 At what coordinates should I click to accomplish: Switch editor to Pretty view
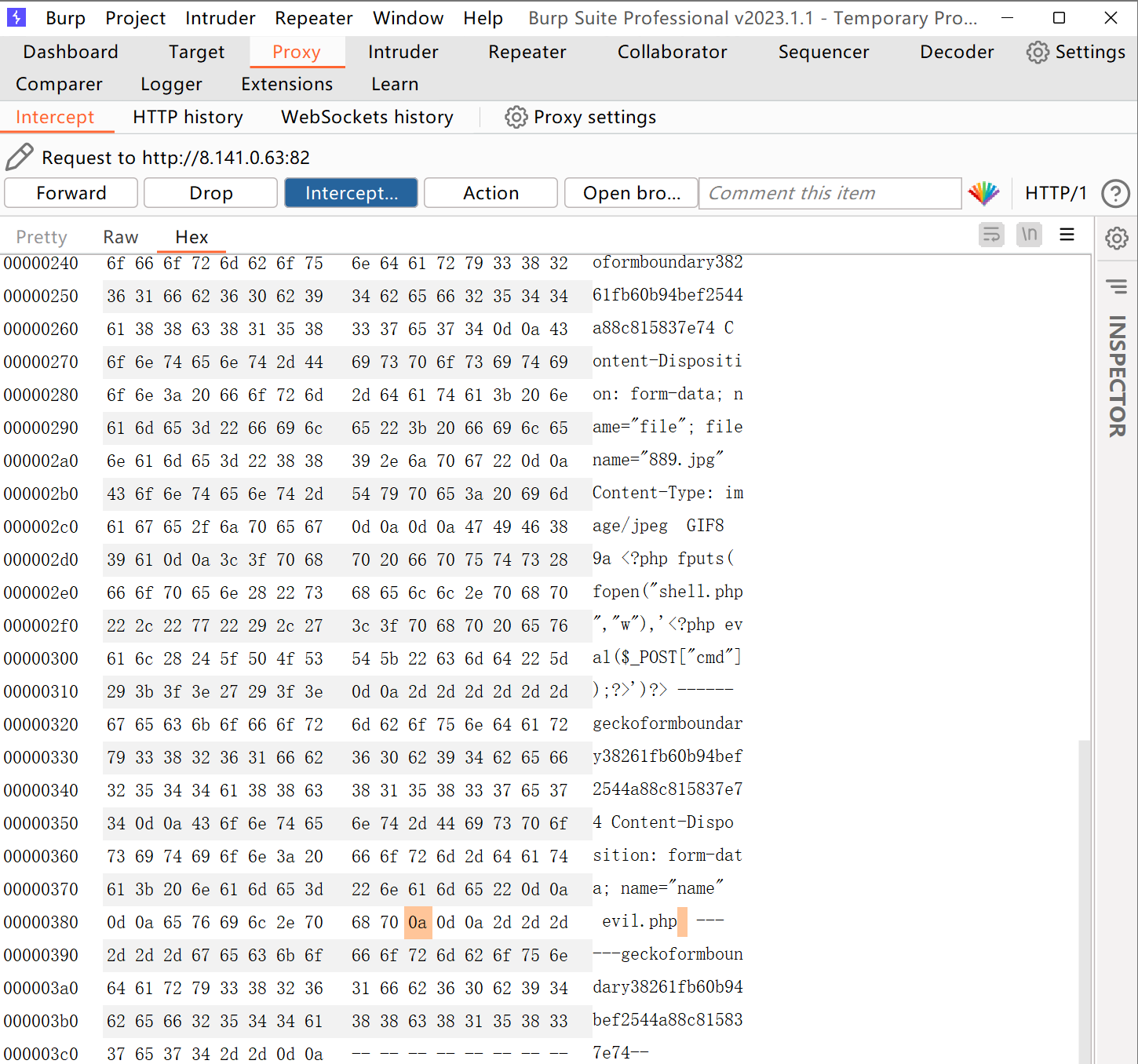pyautogui.click(x=42, y=237)
